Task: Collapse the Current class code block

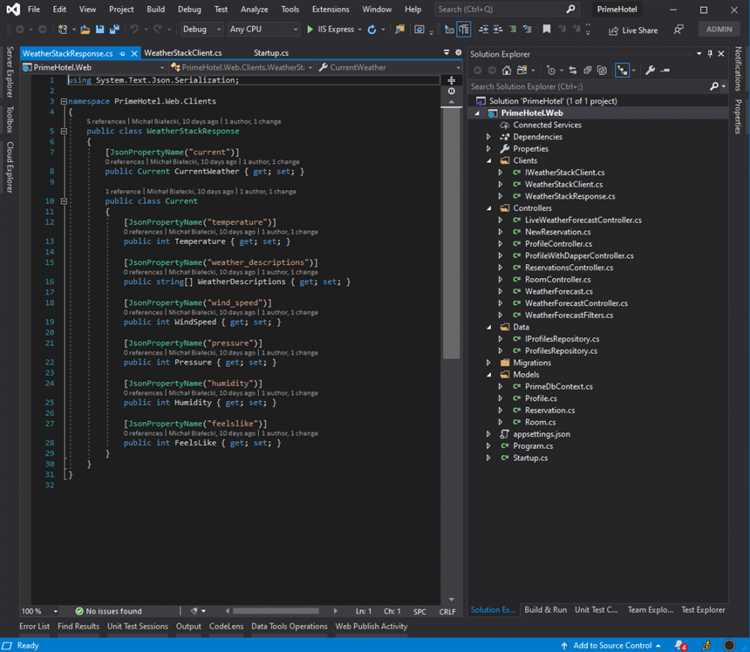Action: pos(64,201)
